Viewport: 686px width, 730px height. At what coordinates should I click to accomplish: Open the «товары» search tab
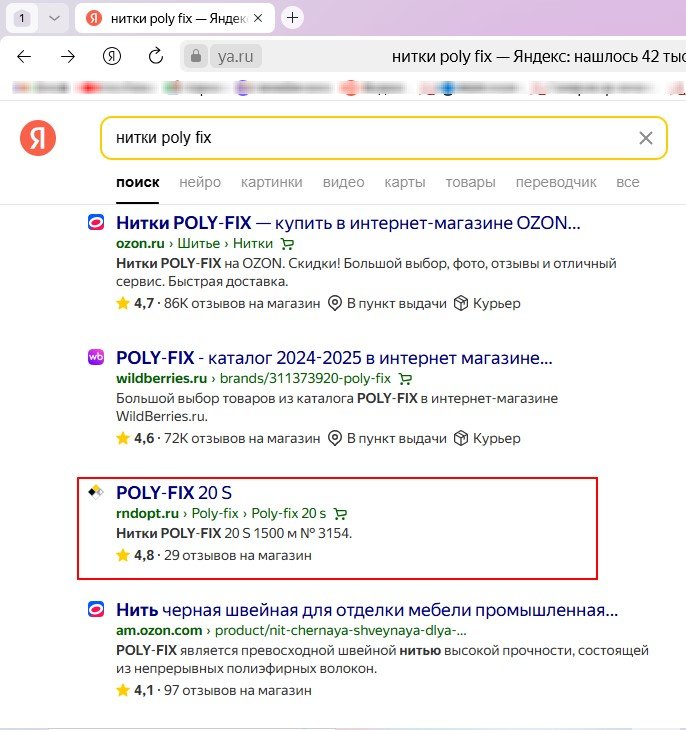click(470, 182)
